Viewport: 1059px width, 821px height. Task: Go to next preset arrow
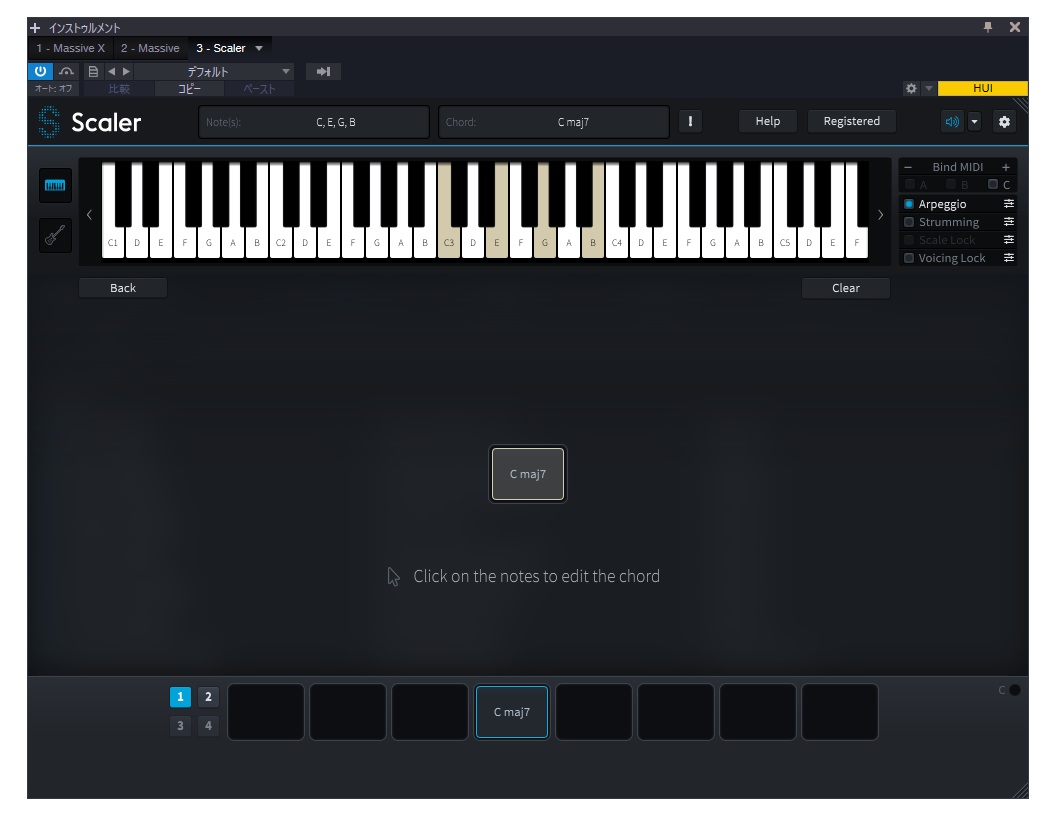coord(126,71)
